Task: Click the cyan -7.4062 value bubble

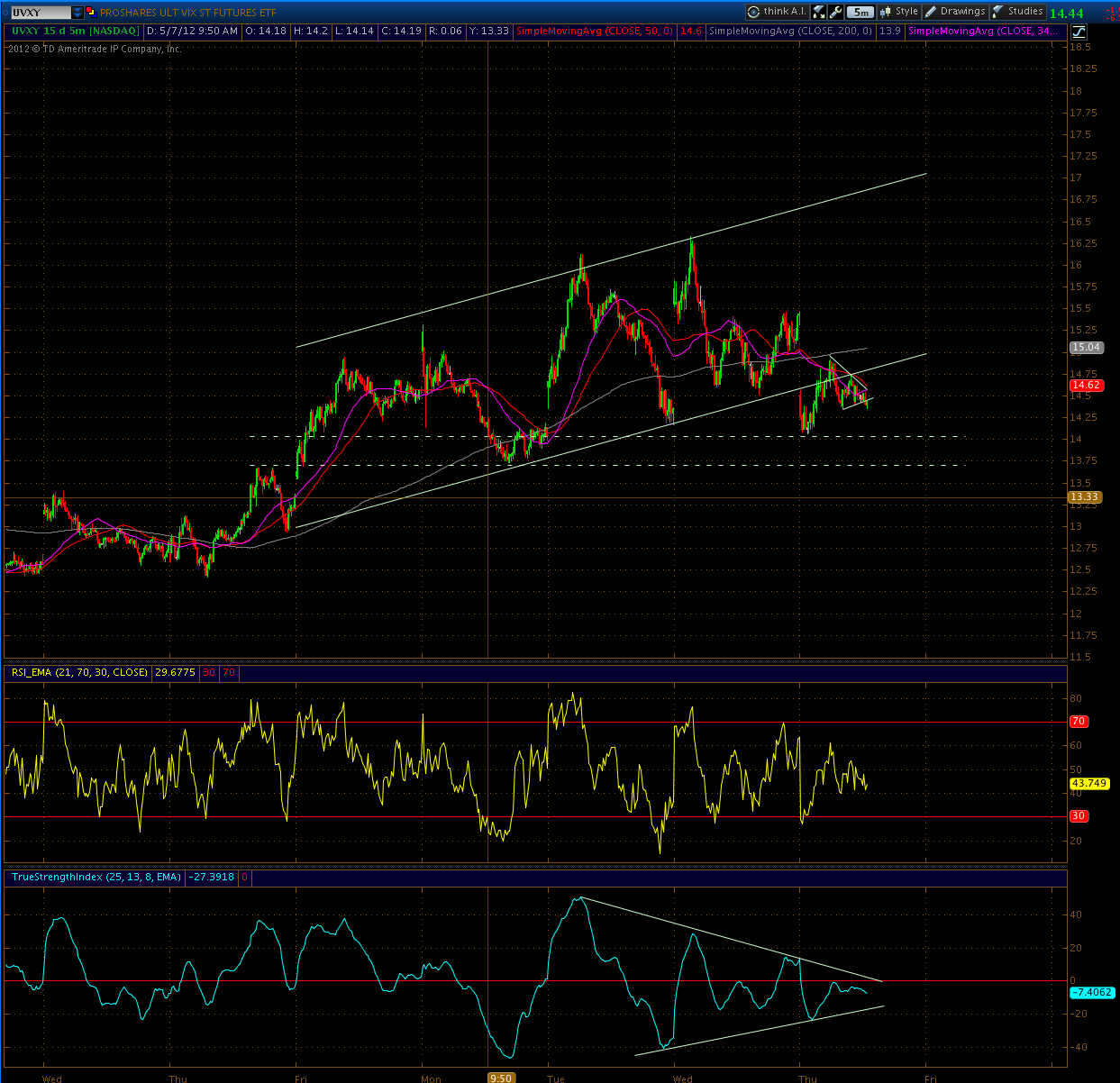Action: [x=1092, y=992]
